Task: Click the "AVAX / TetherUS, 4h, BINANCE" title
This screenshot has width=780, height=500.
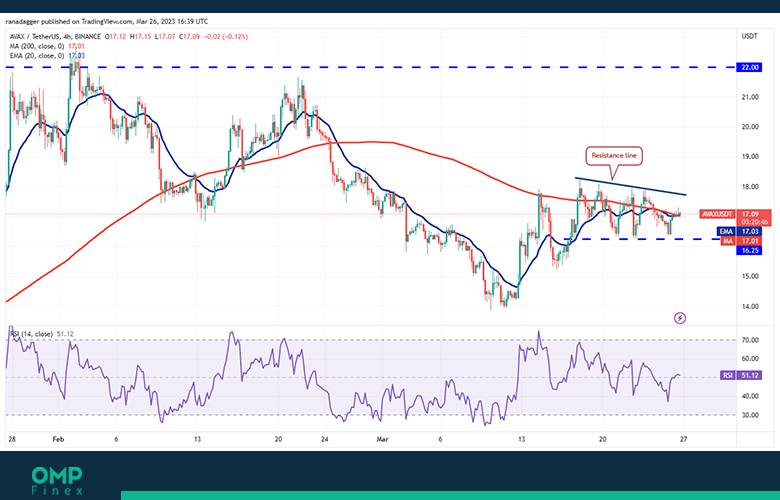Action: click(53, 37)
